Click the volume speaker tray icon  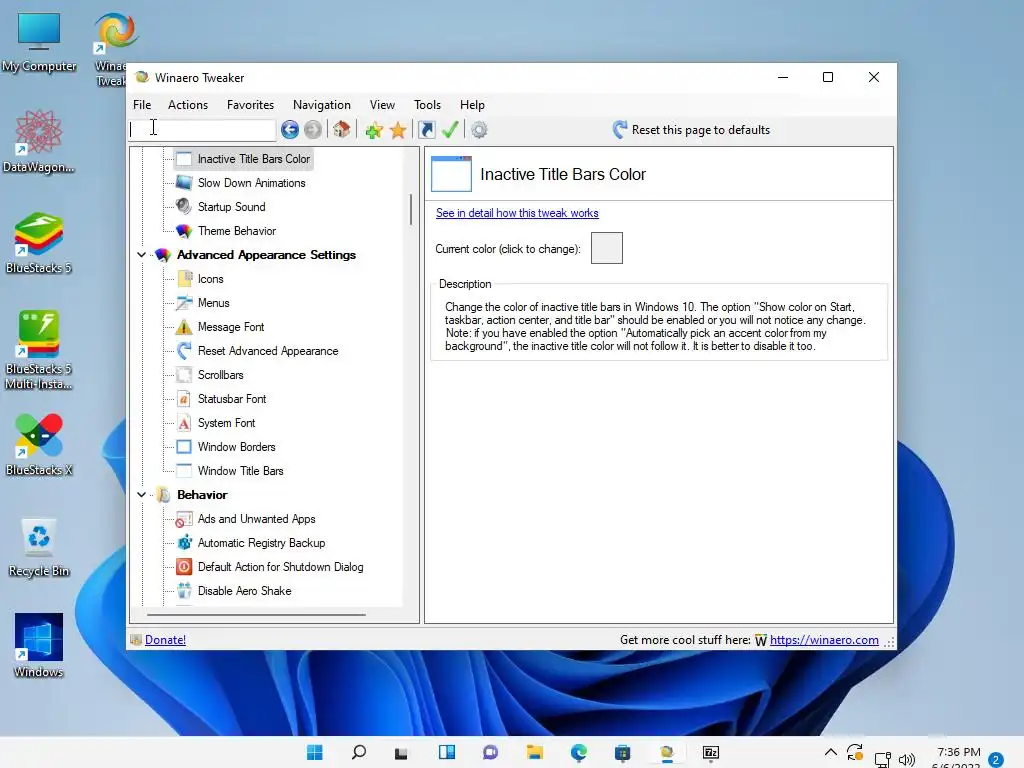906,759
